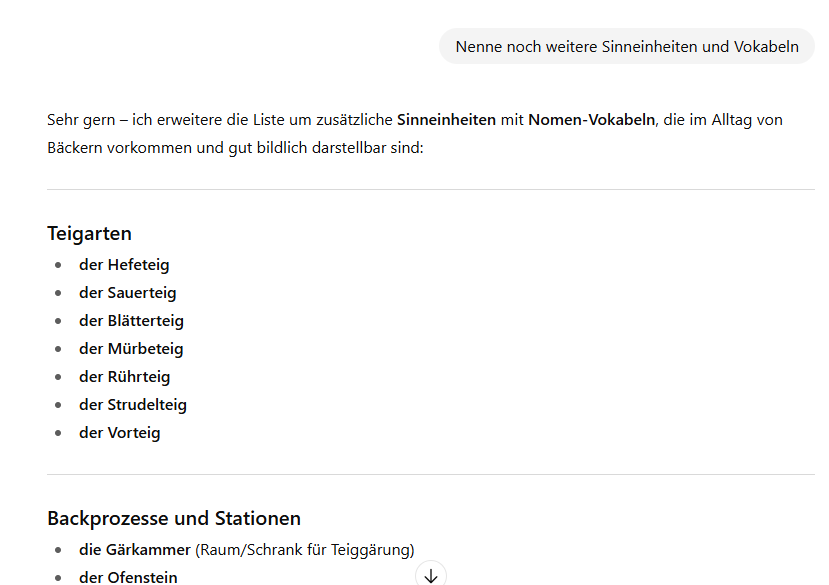Click the divider line above 'Teigarten'
The image size is (829, 585).
point(430,189)
